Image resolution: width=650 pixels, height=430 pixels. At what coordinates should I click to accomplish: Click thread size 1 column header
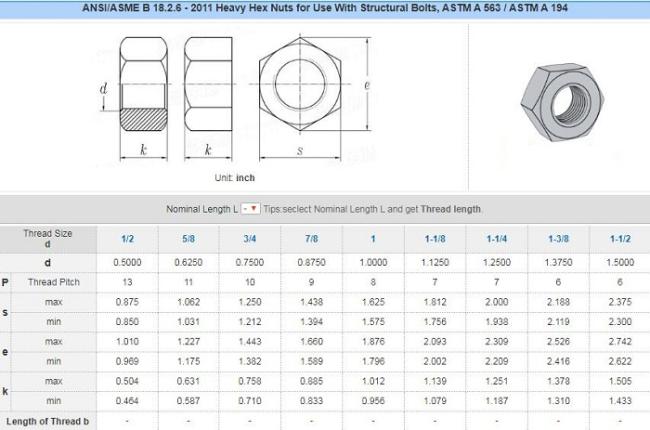(x=373, y=240)
